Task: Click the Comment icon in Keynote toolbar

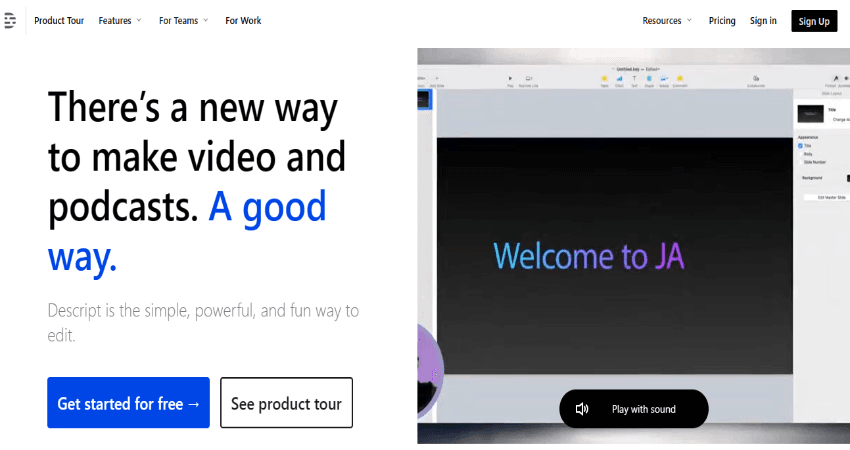Action: coord(680,79)
